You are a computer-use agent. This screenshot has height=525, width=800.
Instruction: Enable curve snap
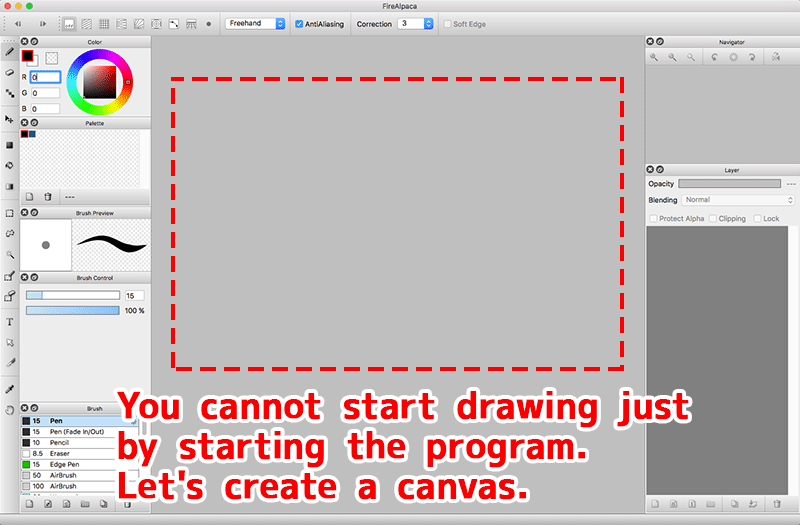[x=173, y=24]
